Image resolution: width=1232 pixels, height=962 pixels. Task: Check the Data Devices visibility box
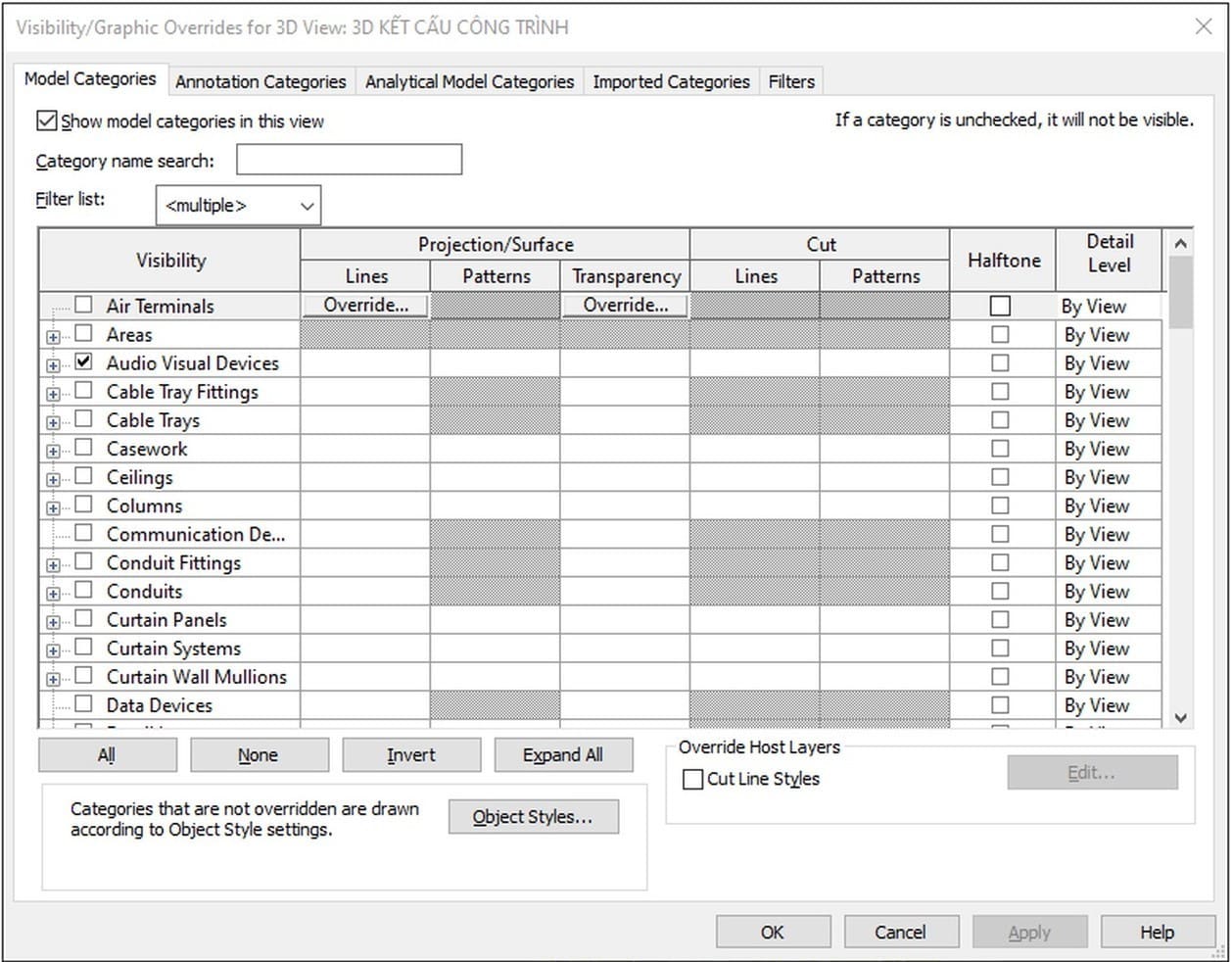click(x=84, y=703)
